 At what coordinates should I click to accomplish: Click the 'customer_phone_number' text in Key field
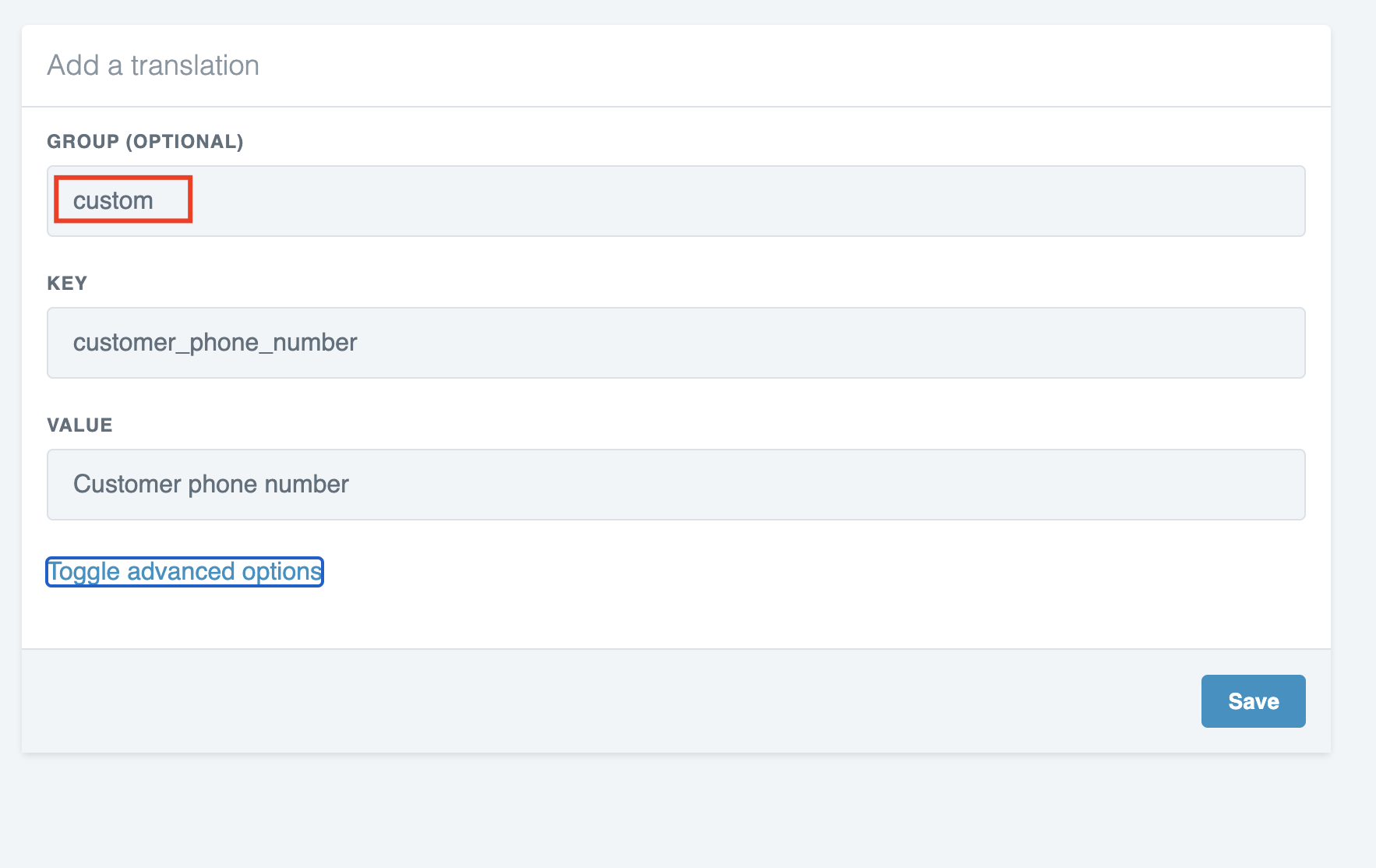click(x=215, y=343)
